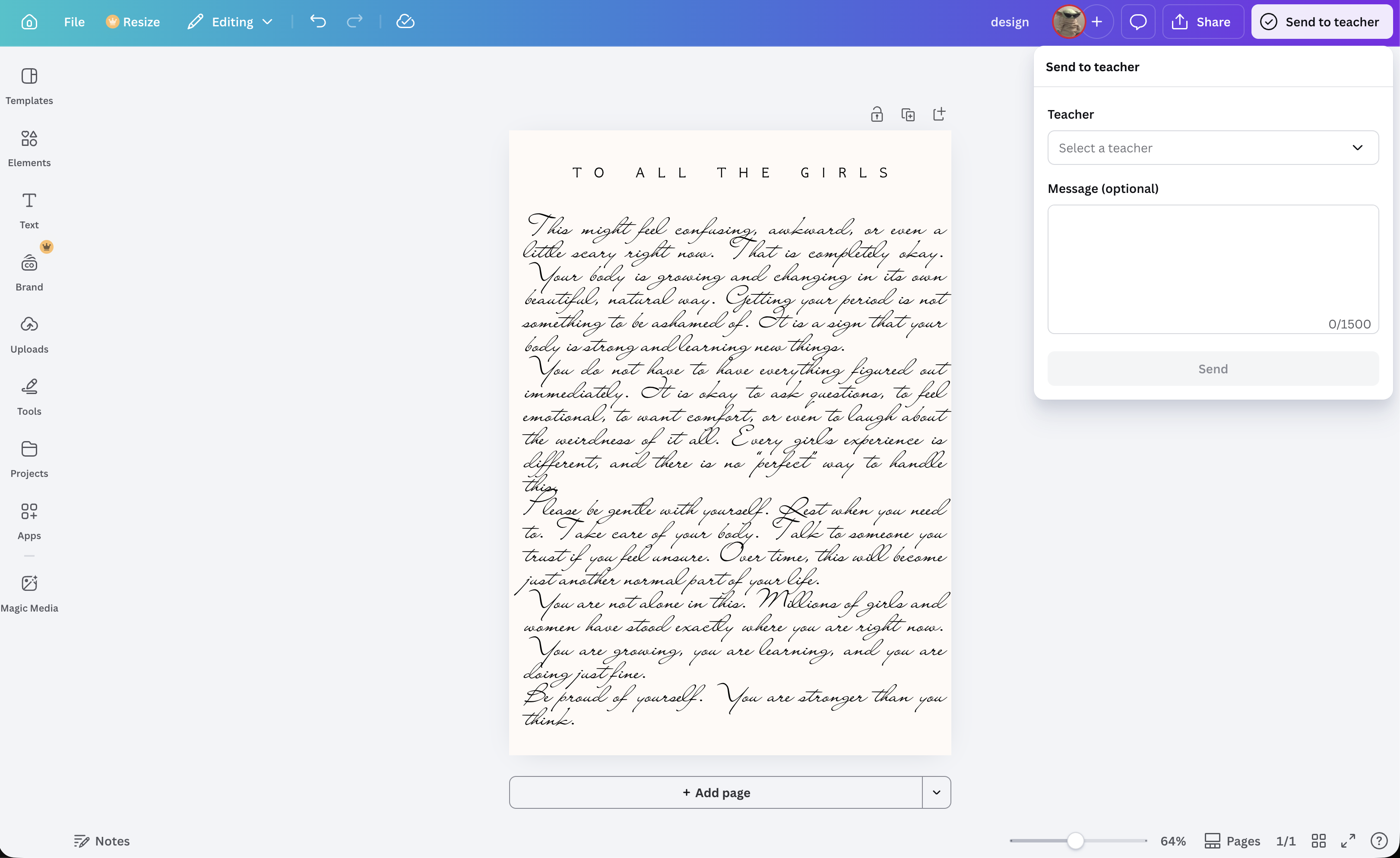Click the Home icon in top bar

(x=29, y=22)
